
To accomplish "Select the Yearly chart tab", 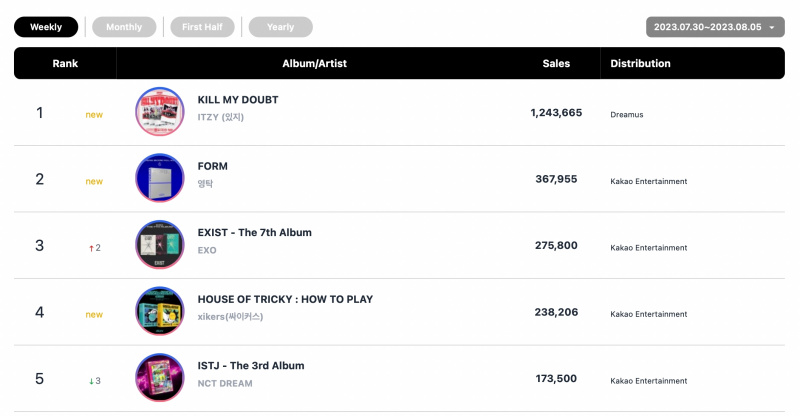I will click(x=281, y=27).
